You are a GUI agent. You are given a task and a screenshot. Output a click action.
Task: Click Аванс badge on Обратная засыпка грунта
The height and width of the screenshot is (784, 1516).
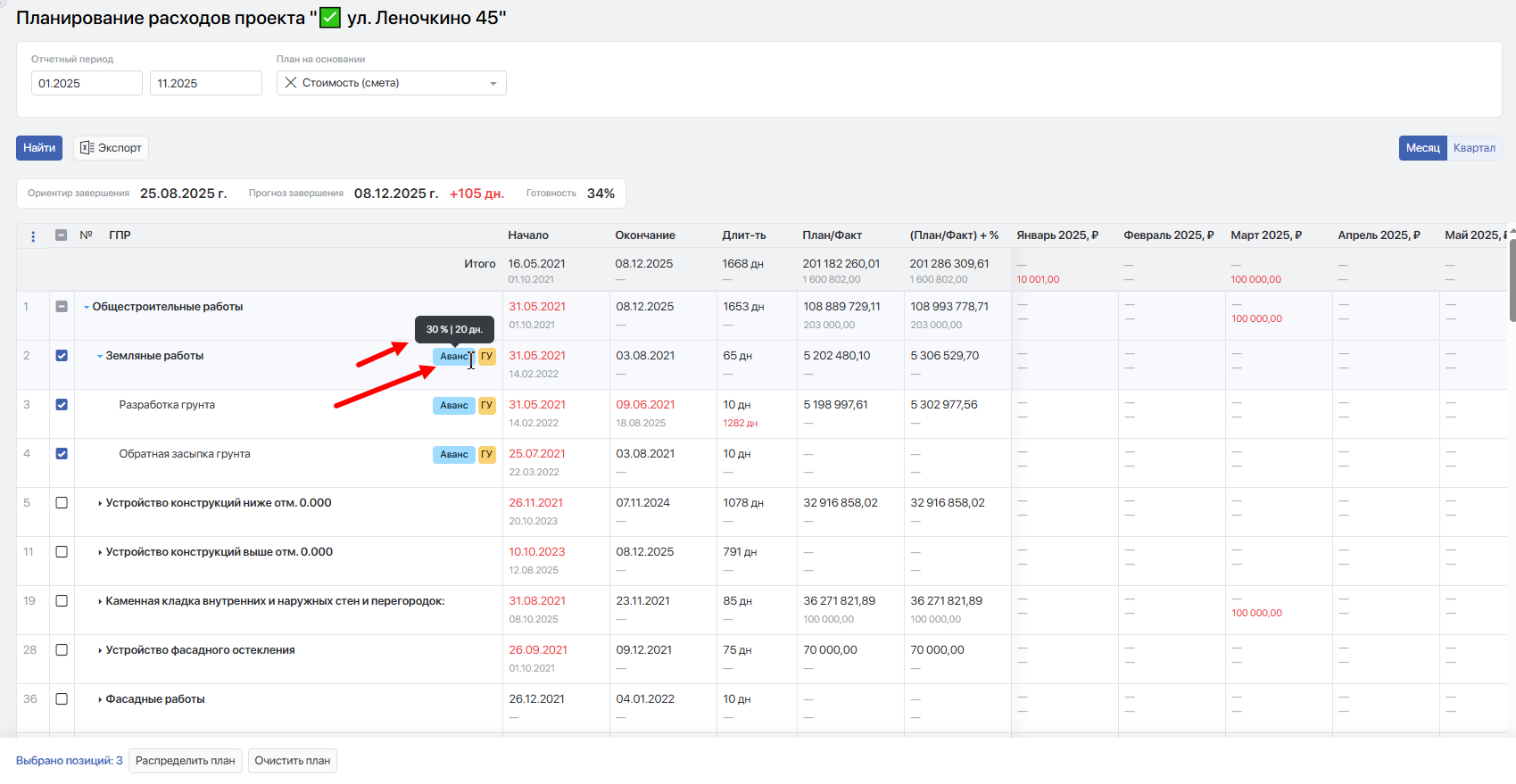point(453,455)
